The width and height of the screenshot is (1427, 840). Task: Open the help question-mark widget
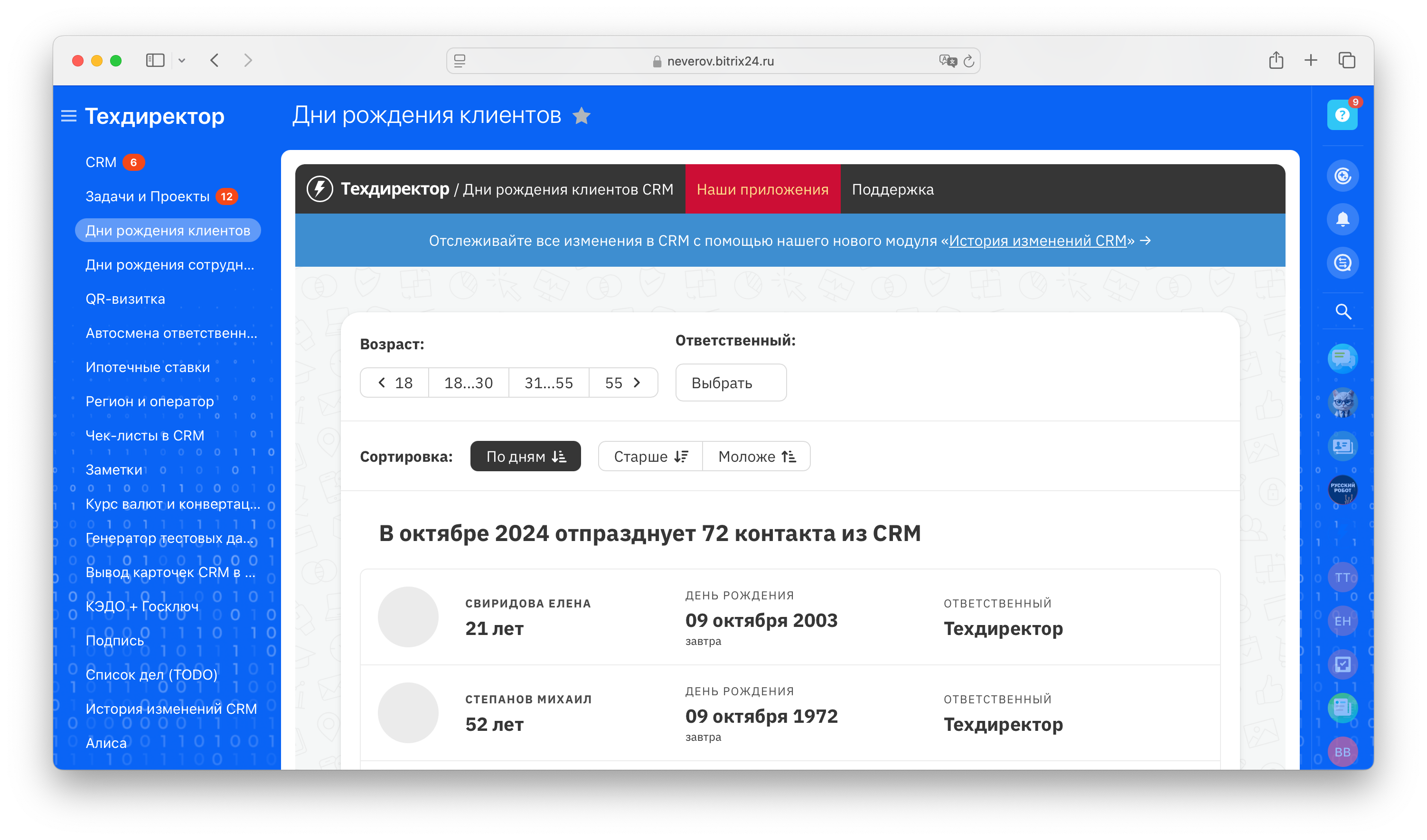tap(1342, 115)
